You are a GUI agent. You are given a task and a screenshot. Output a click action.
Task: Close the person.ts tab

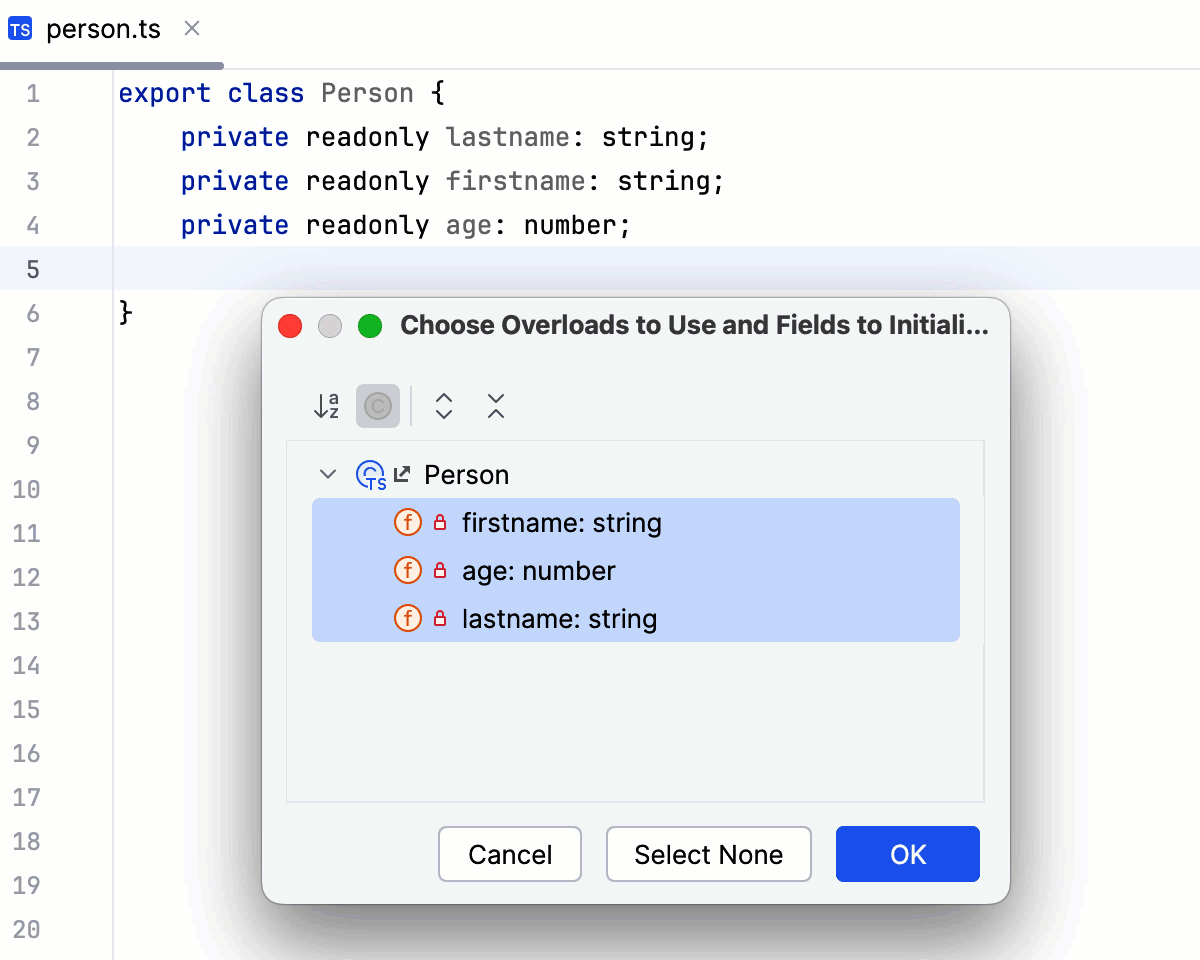[x=191, y=29]
